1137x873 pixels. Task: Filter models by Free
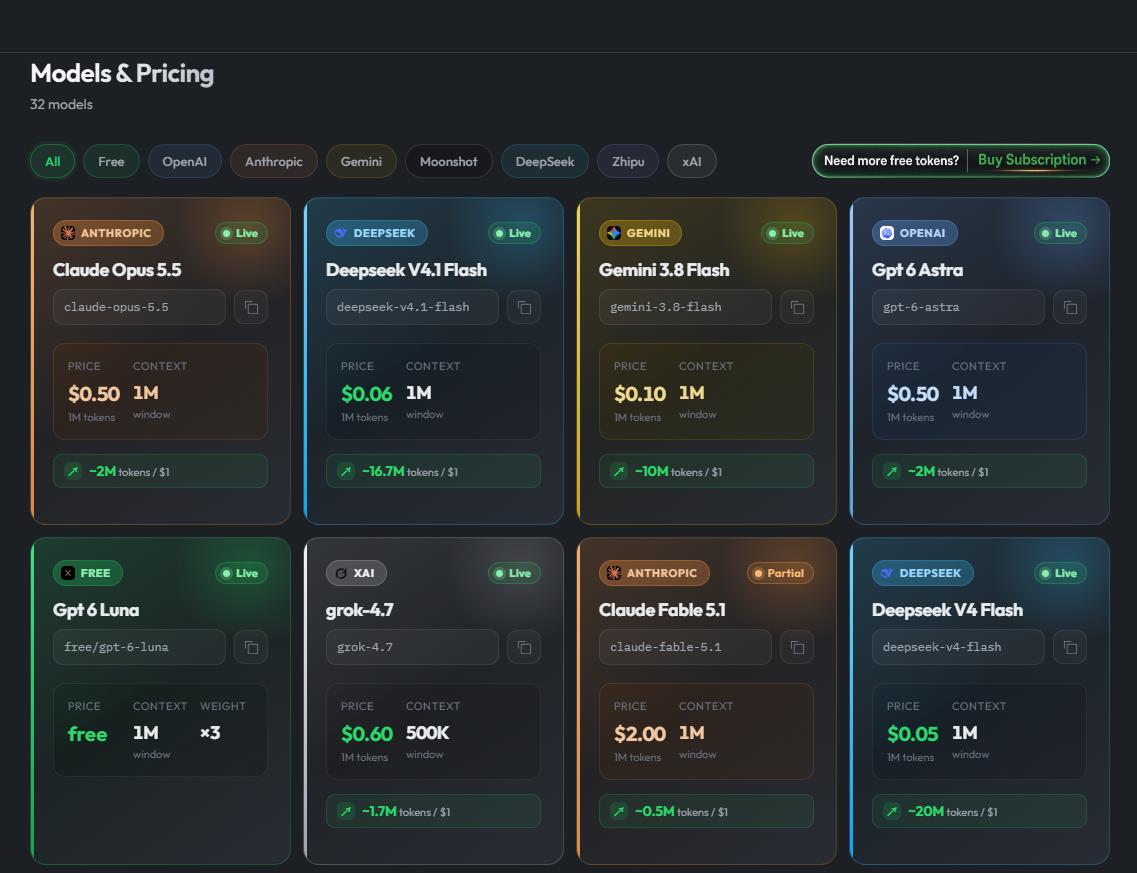coord(111,161)
